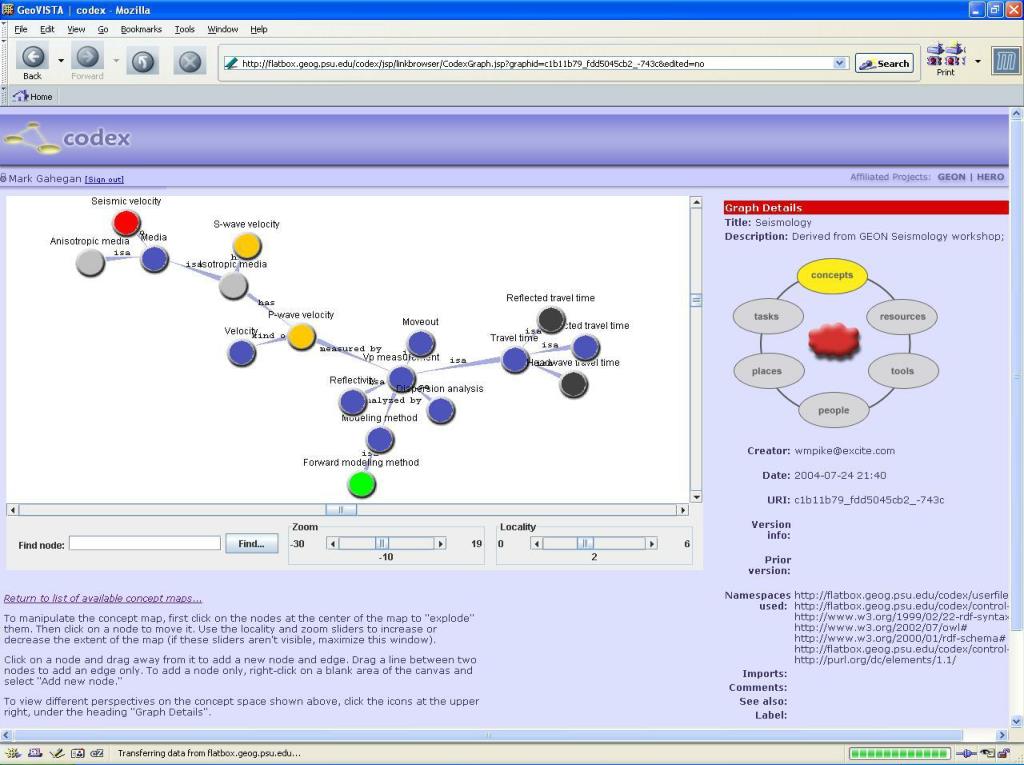Select the red Seismic velocity node
Viewport: 1024px width, 765px height.
point(126,223)
